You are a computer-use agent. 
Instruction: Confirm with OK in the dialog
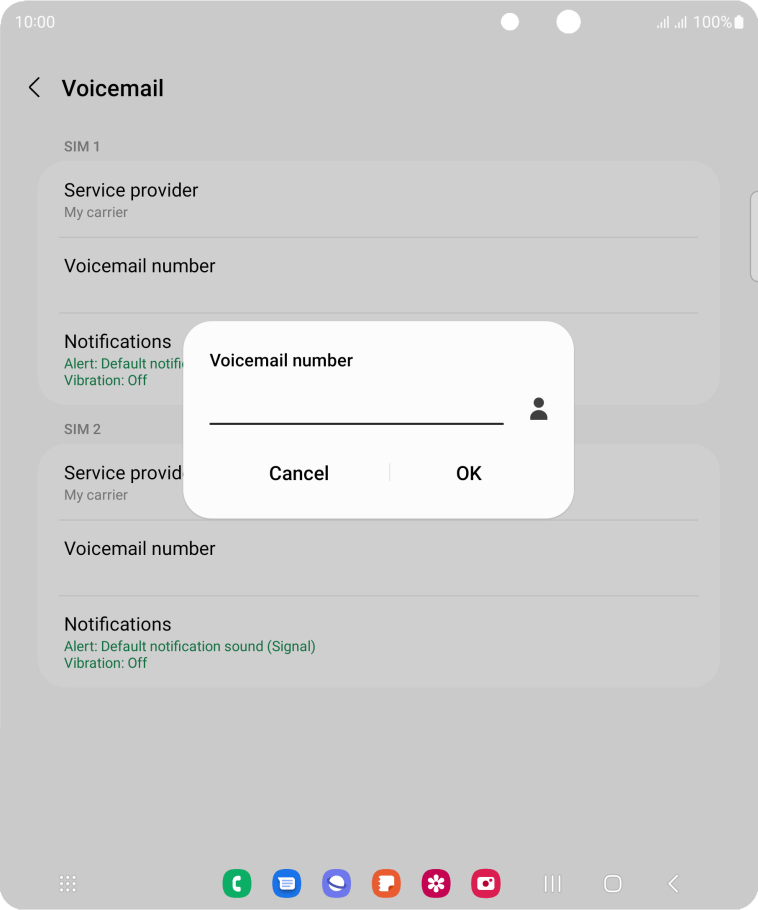468,473
